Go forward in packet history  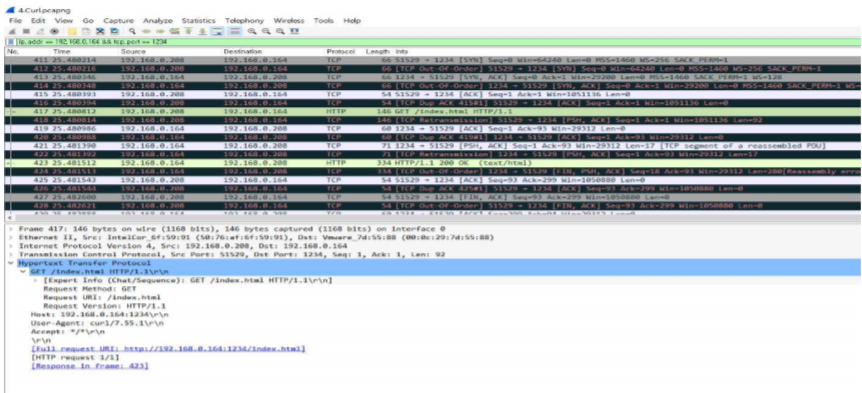point(160,31)
